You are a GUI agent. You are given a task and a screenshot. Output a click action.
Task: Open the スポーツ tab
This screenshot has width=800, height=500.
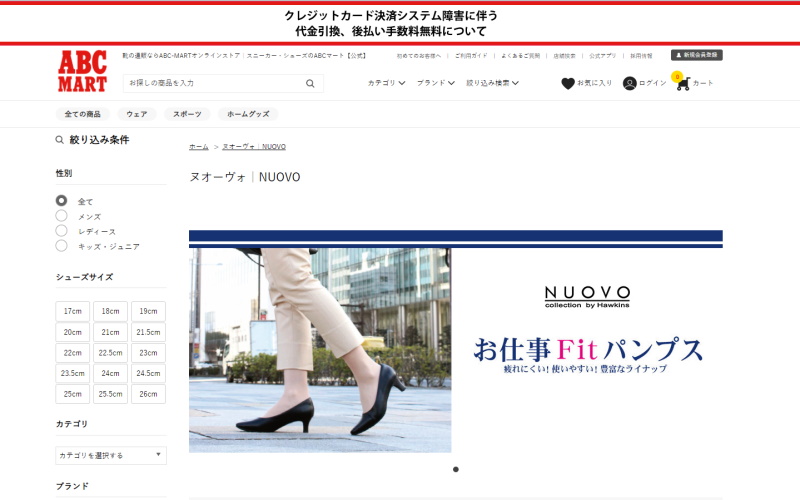pos(187,114)
